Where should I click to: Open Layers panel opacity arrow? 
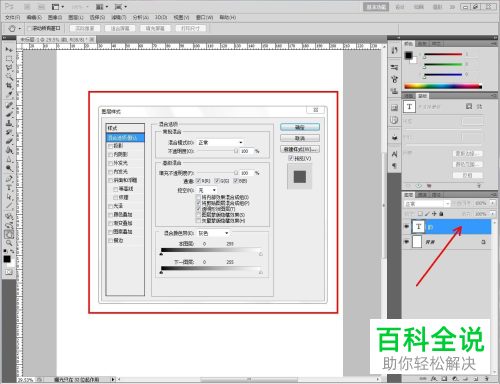493,203
